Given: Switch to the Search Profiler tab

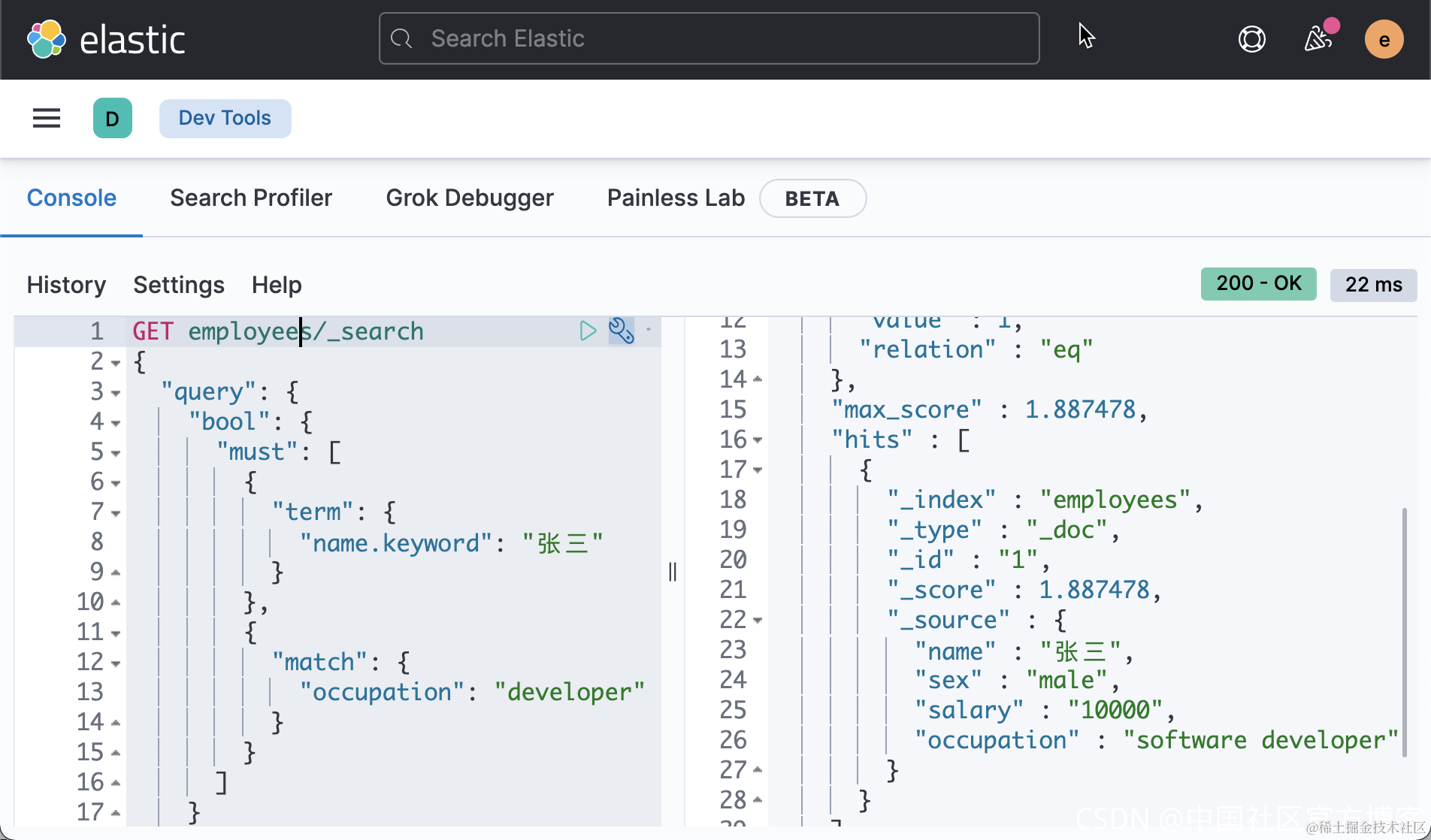Looking at the screenshot, I should coord(251,198).
